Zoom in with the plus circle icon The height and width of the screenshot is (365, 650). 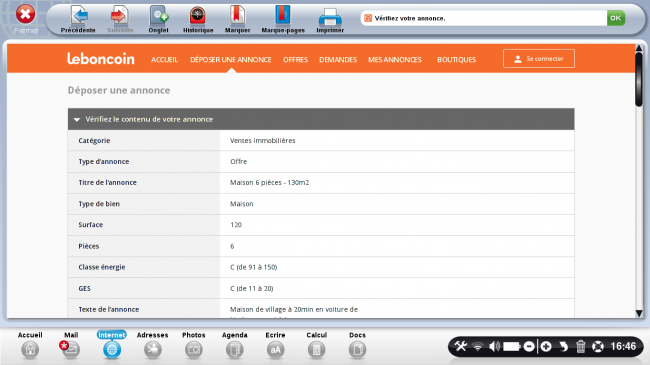tap(546, 346)
